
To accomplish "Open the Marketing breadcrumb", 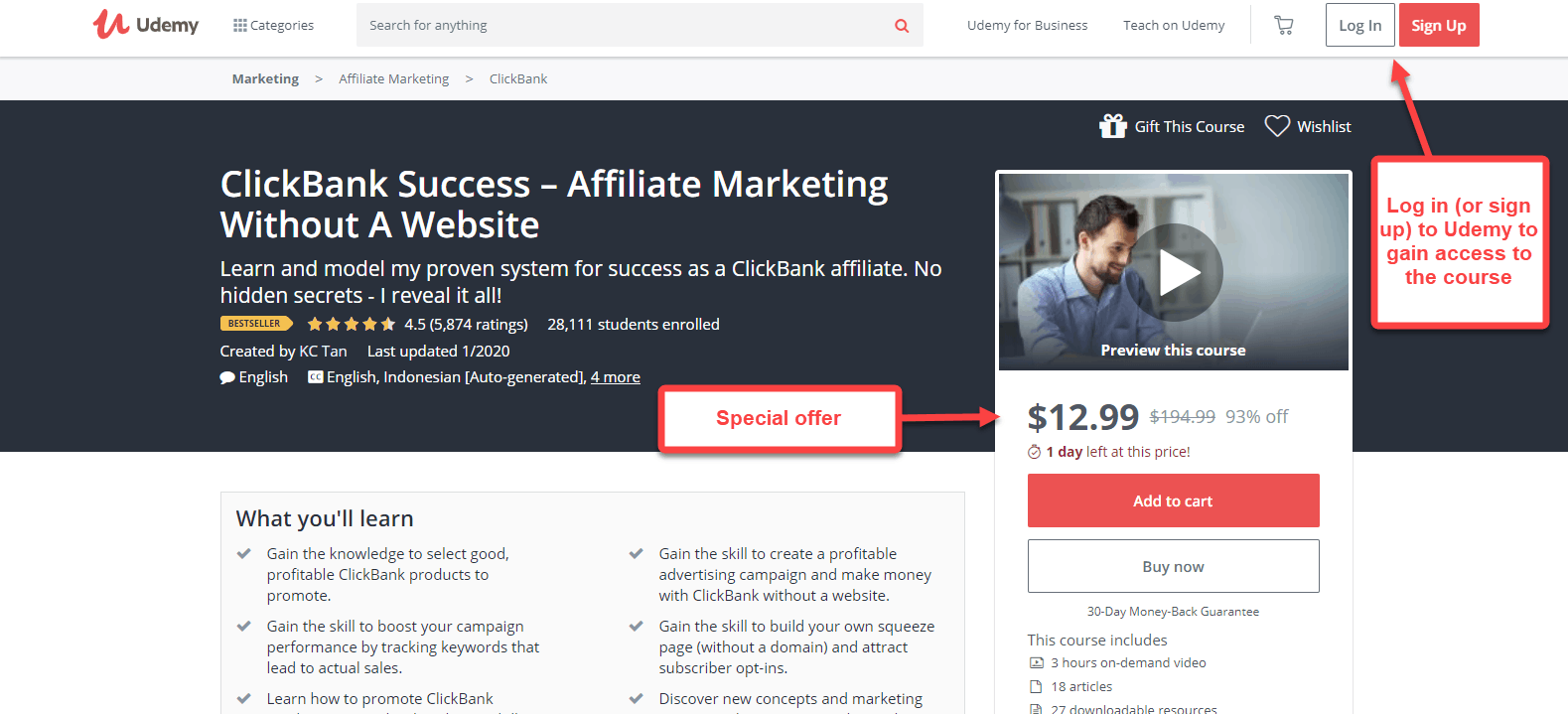I will point(265,79).
